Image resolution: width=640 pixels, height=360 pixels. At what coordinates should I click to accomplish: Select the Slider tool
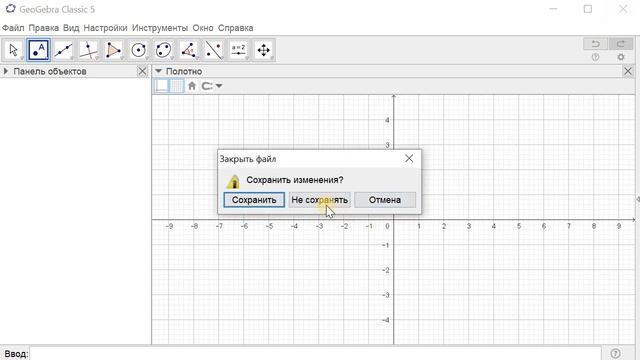point(238,50)
